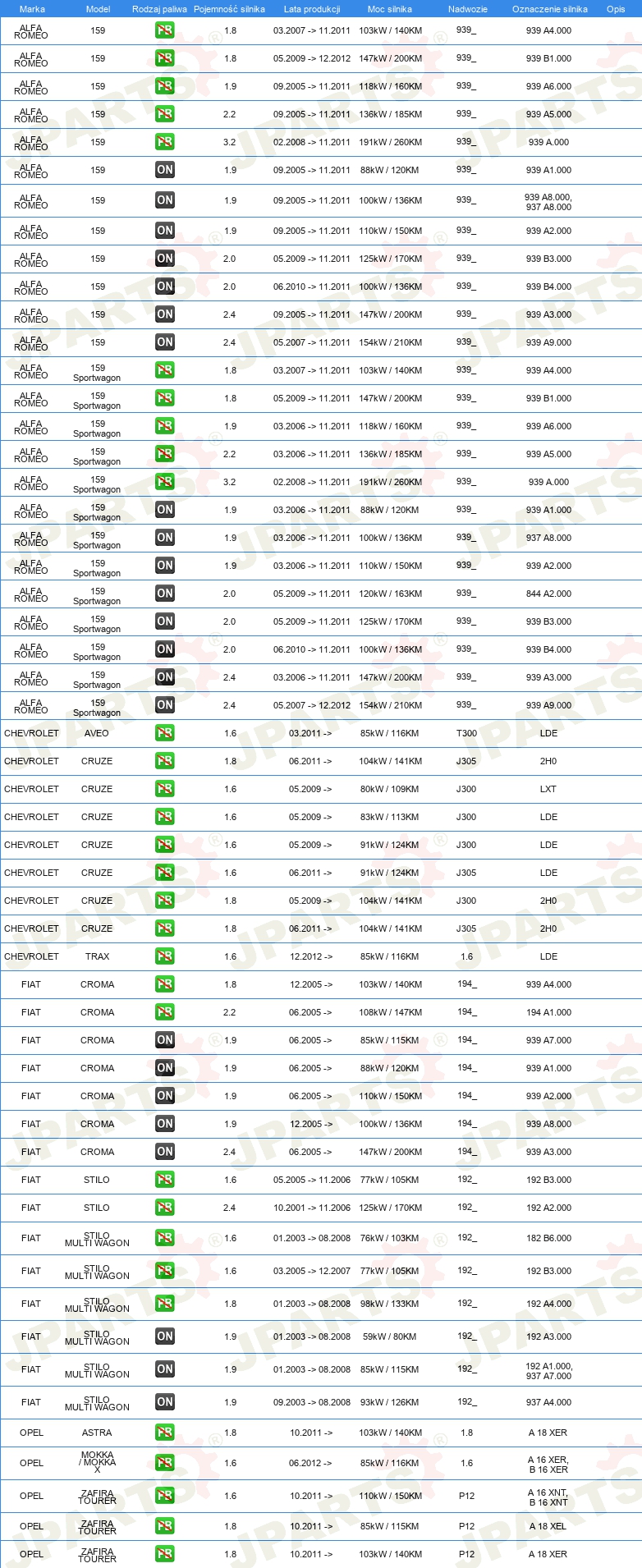The image size is (642, 1568).
Task: Click the petrol icon for 159 Sportwagon 2.2
Action: tap(165, 454)
